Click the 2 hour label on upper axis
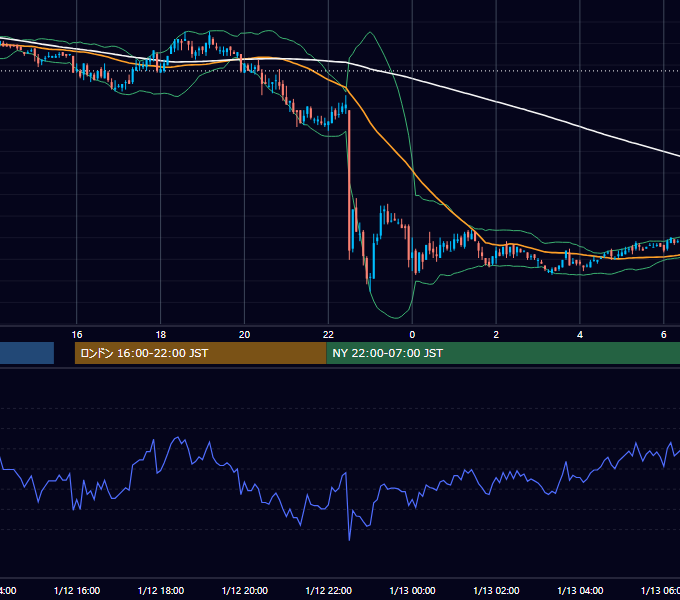Screen dimensions: 680x600 click(496, 335)
